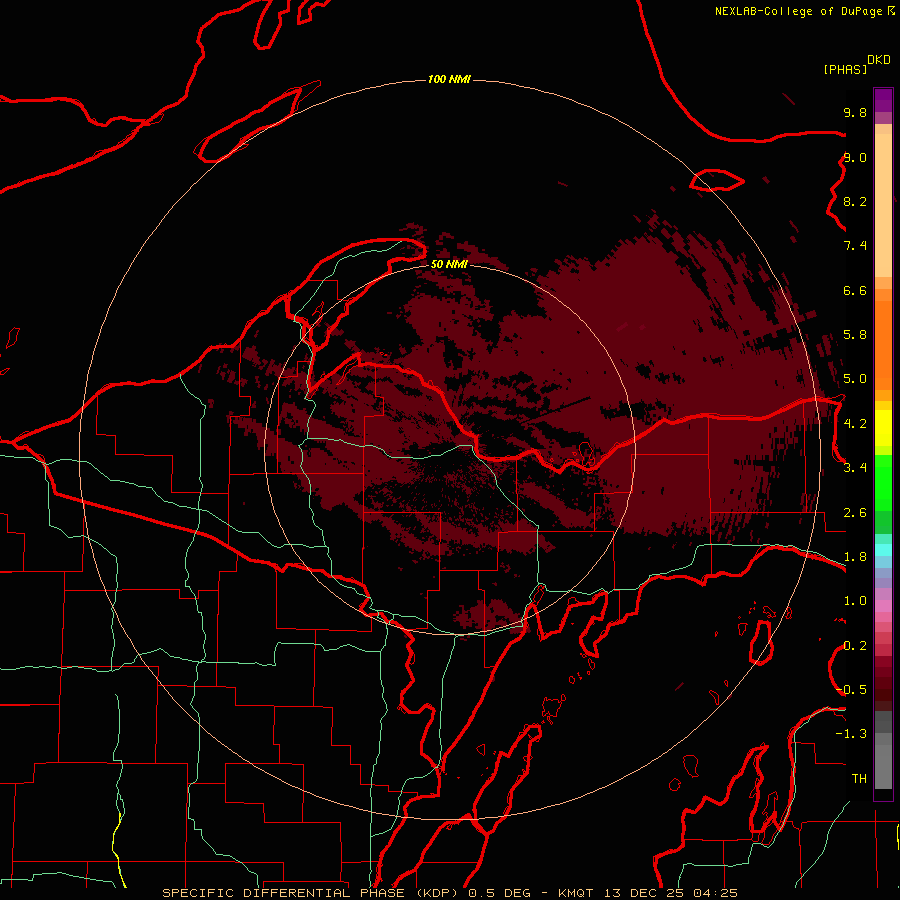Click the DKD unit label above the legend
Screen dimensions: 900x900
879,60
